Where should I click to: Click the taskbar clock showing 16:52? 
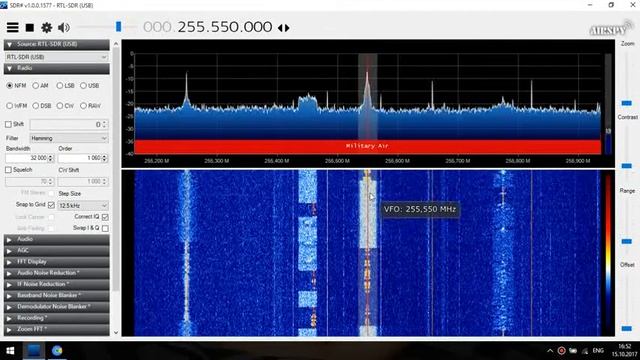click(x=624, y=350)
